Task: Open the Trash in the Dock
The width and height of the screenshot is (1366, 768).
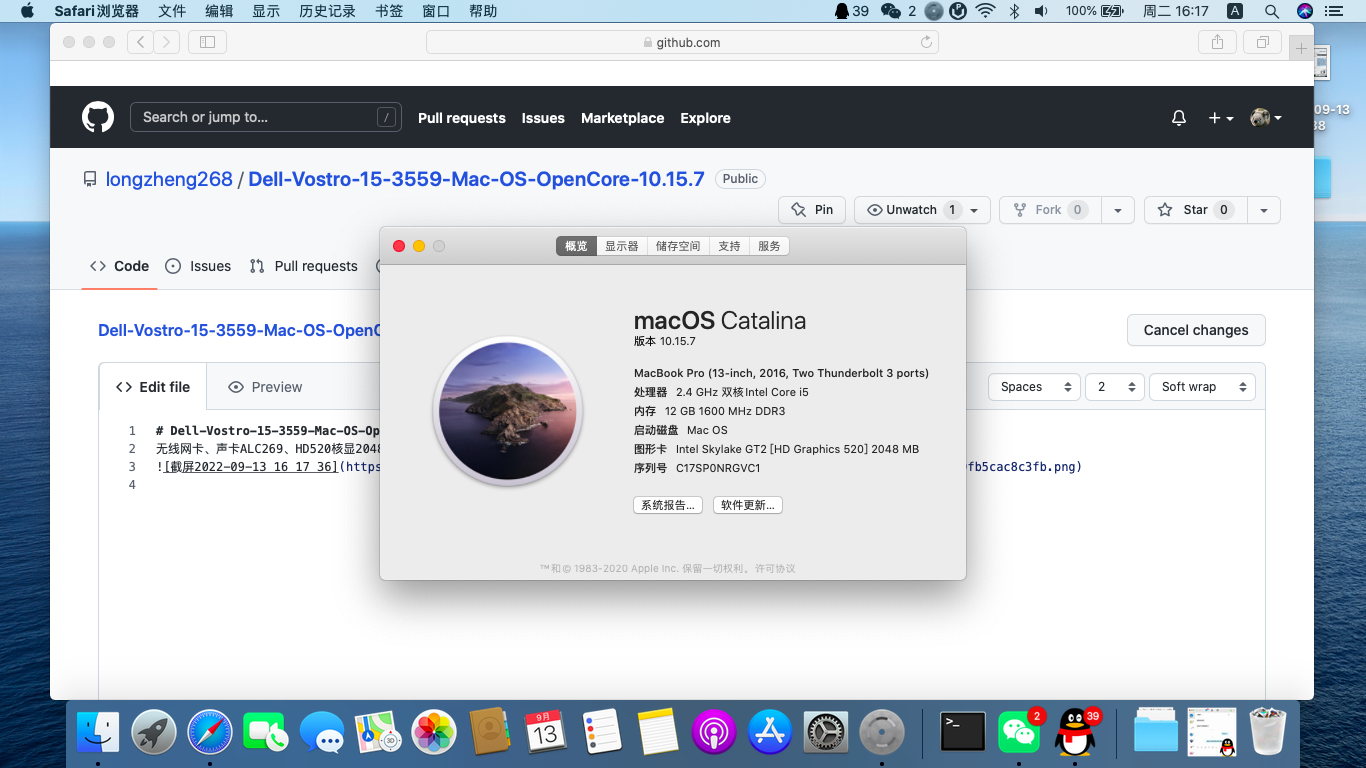Action: point(1268,733)
